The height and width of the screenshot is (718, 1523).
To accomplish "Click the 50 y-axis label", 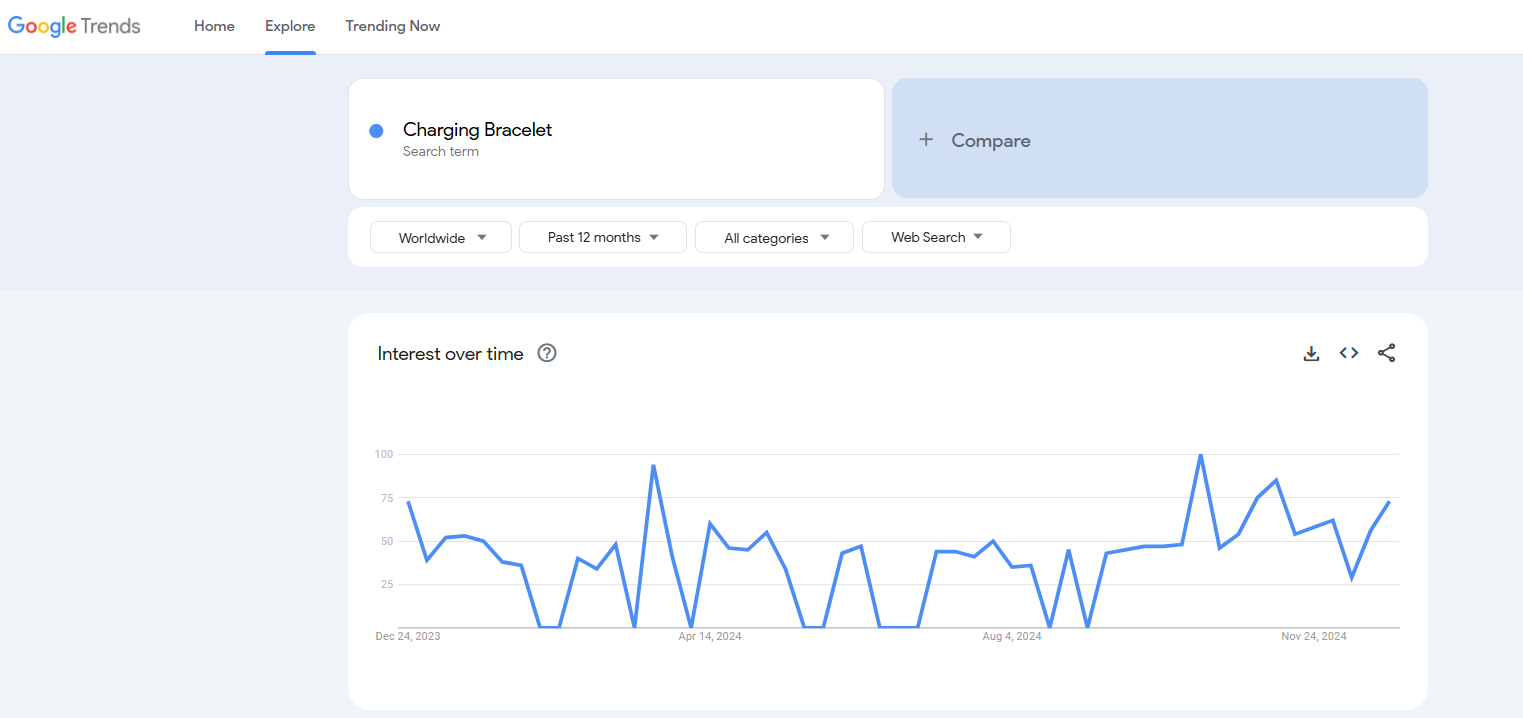I will [x=387, y=541].
